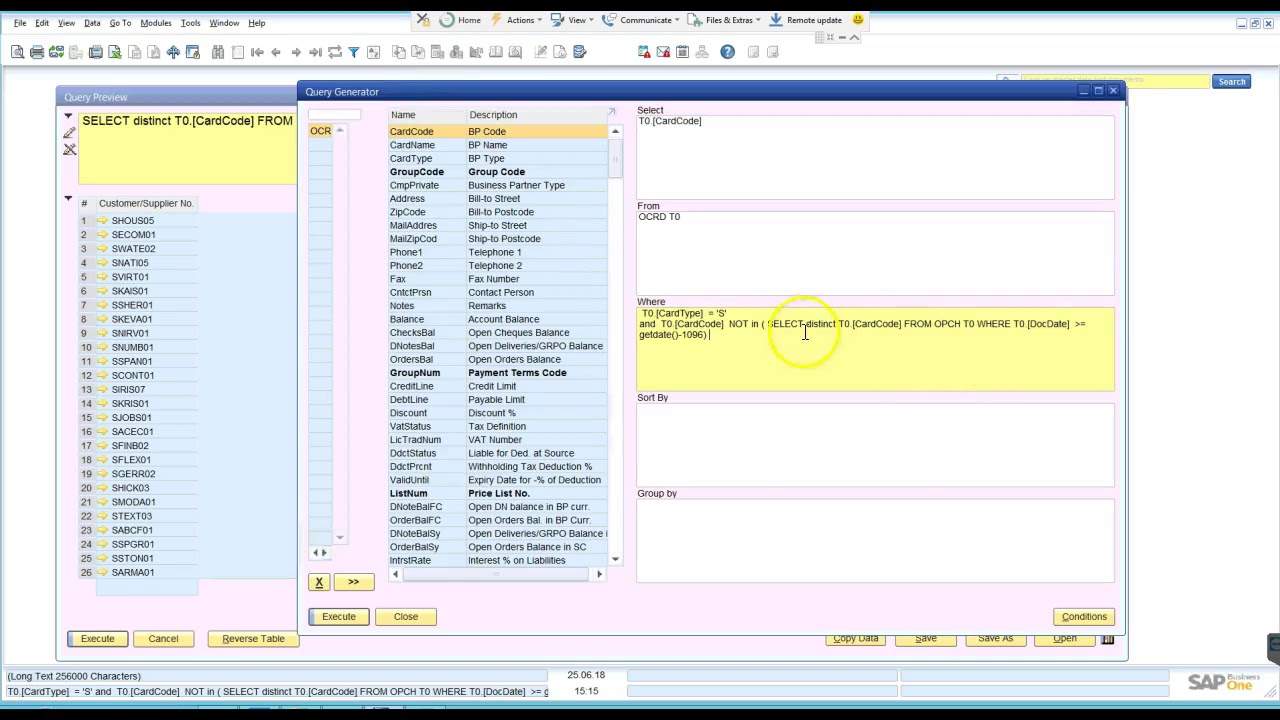Click Remote update download icon
Screen dimensions: 1280x720
click(776, 20)
